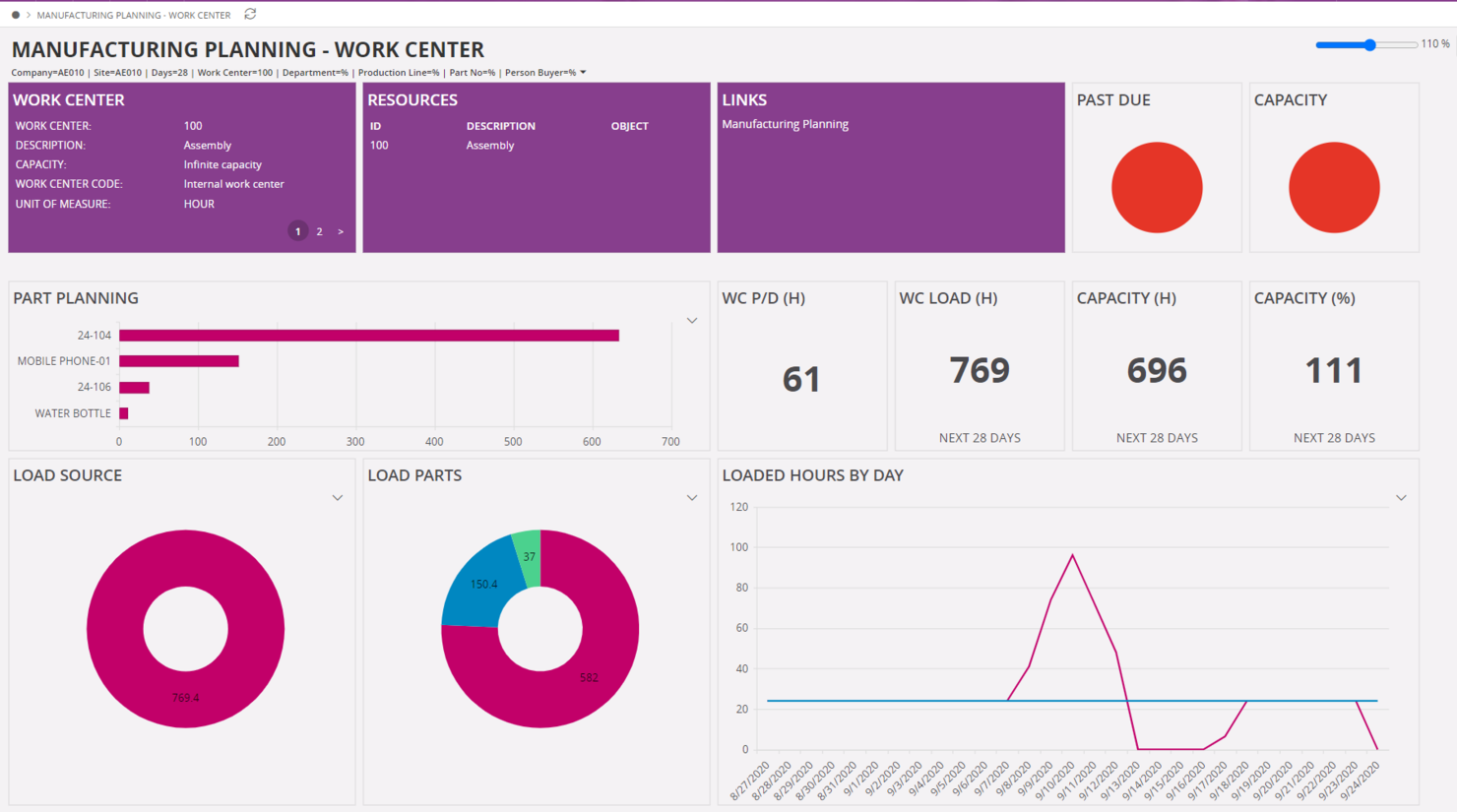Click the refresh icon in the breadcrumb bar

(x=249, y=14)
